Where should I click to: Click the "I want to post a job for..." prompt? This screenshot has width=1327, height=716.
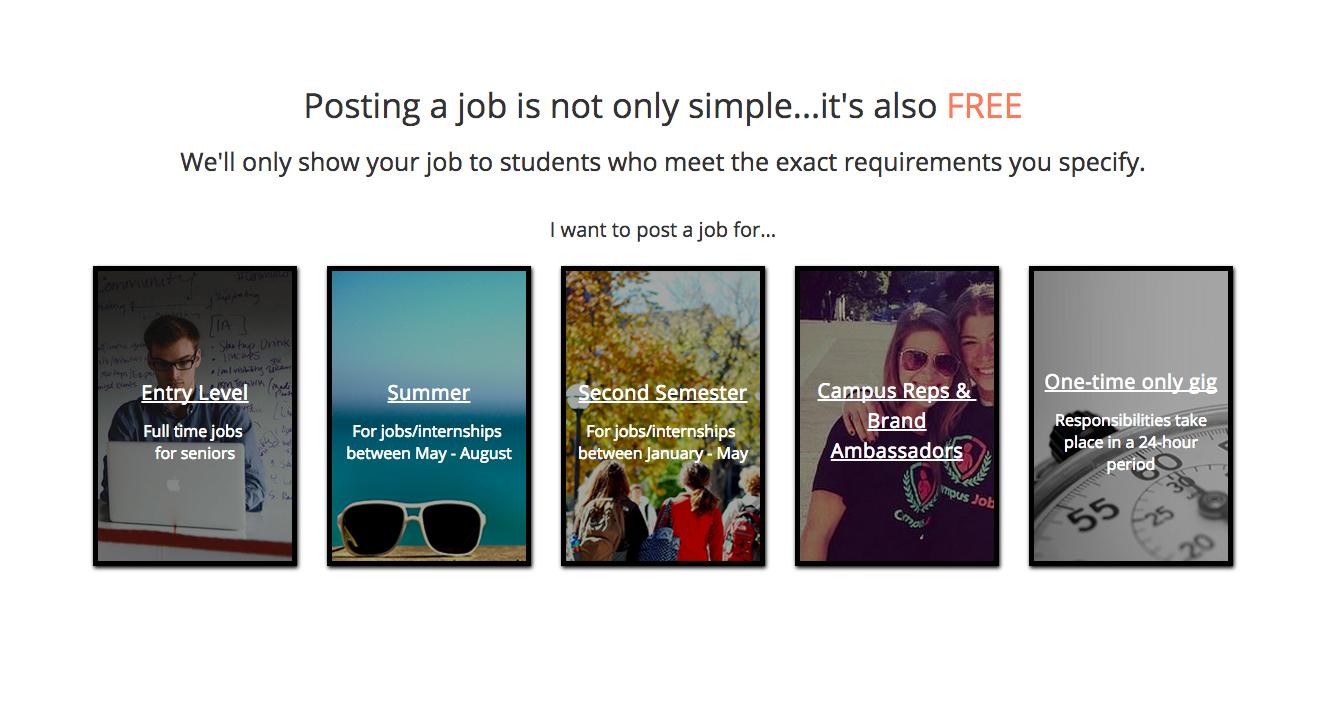click(662, 230)
